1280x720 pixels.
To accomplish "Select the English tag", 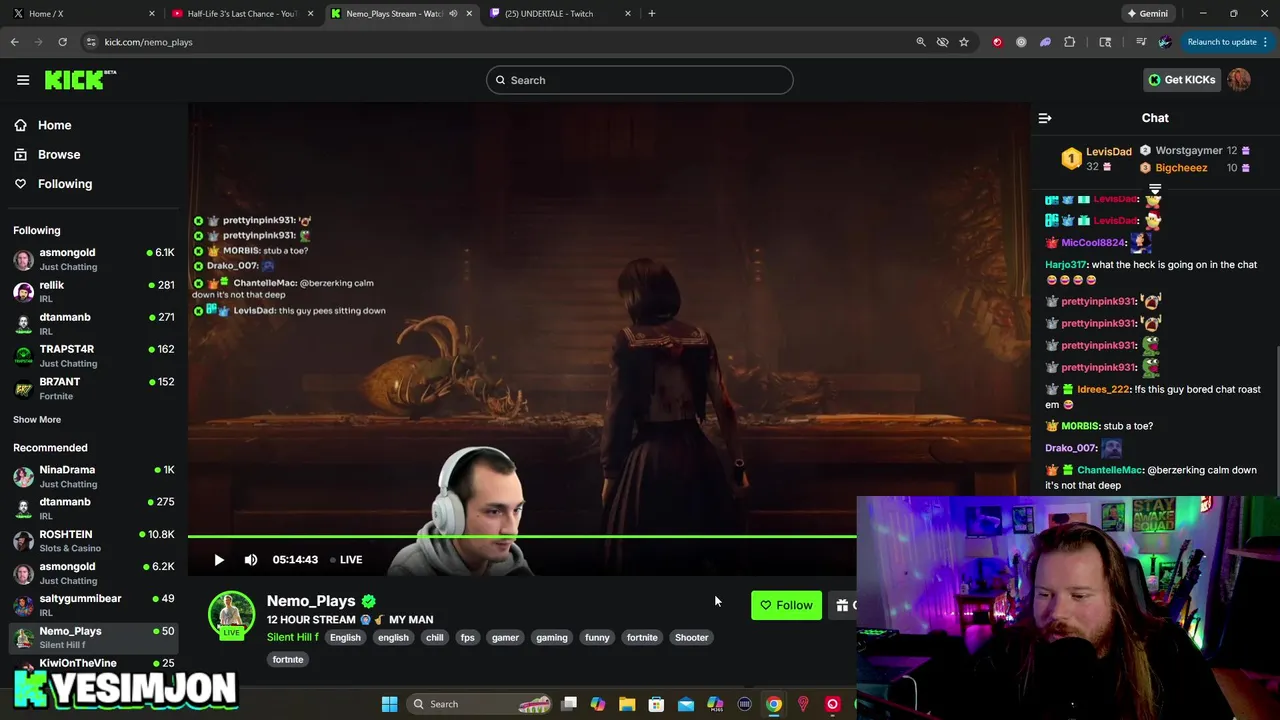I will 345,637.
